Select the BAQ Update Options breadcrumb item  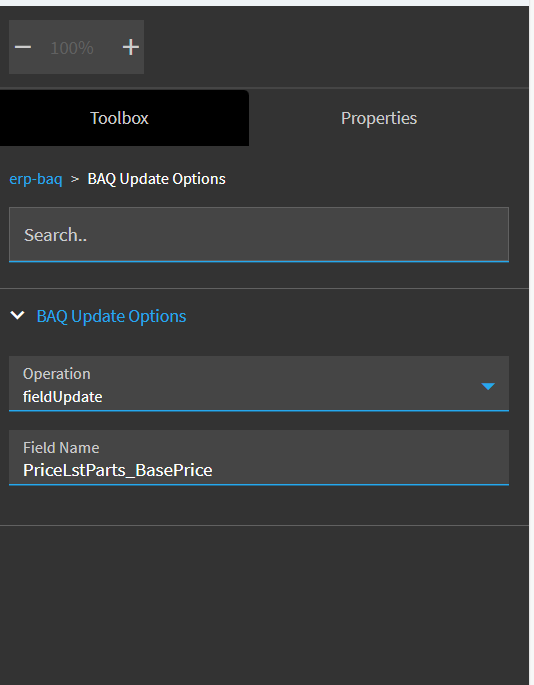click(156, 179)
